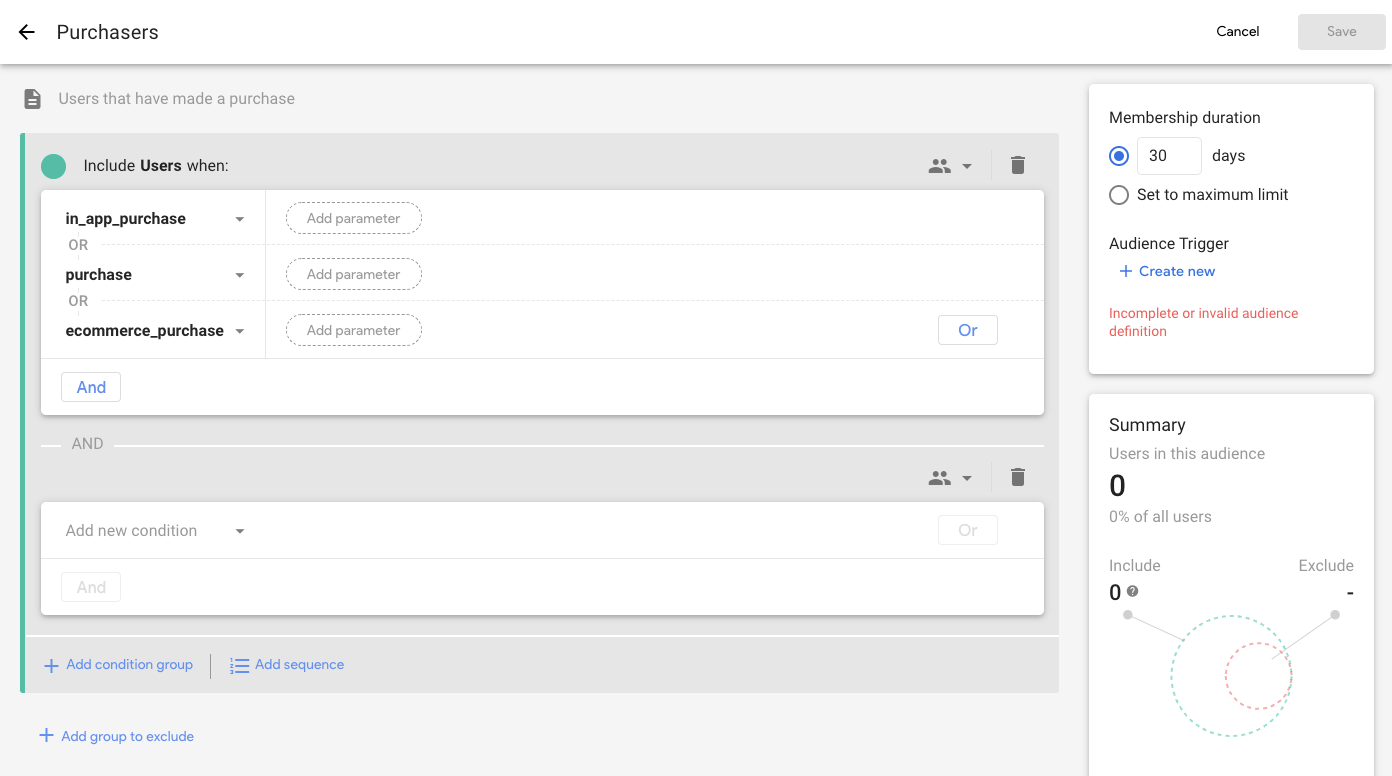1392x776 pixels.
Task: Select the Set to maximum limit option
Action: coord(1119,195)
